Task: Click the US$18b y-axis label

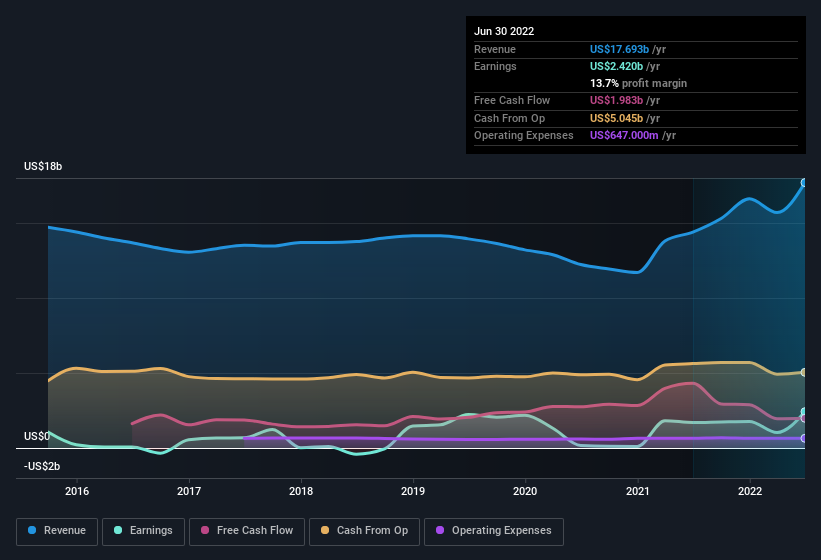Action: [x=43, y=167]
